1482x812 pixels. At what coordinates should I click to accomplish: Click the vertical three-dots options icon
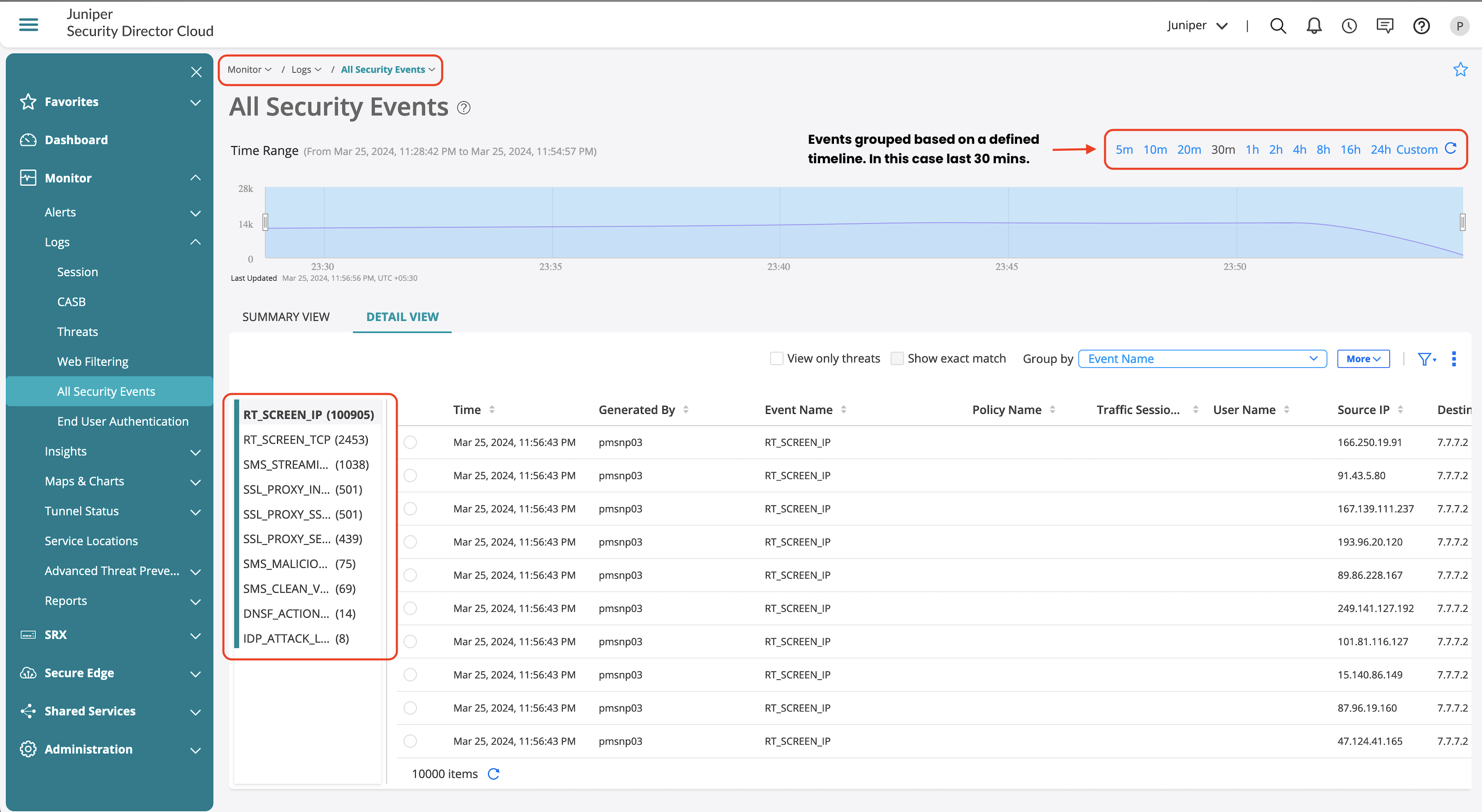click(1454, 359)
